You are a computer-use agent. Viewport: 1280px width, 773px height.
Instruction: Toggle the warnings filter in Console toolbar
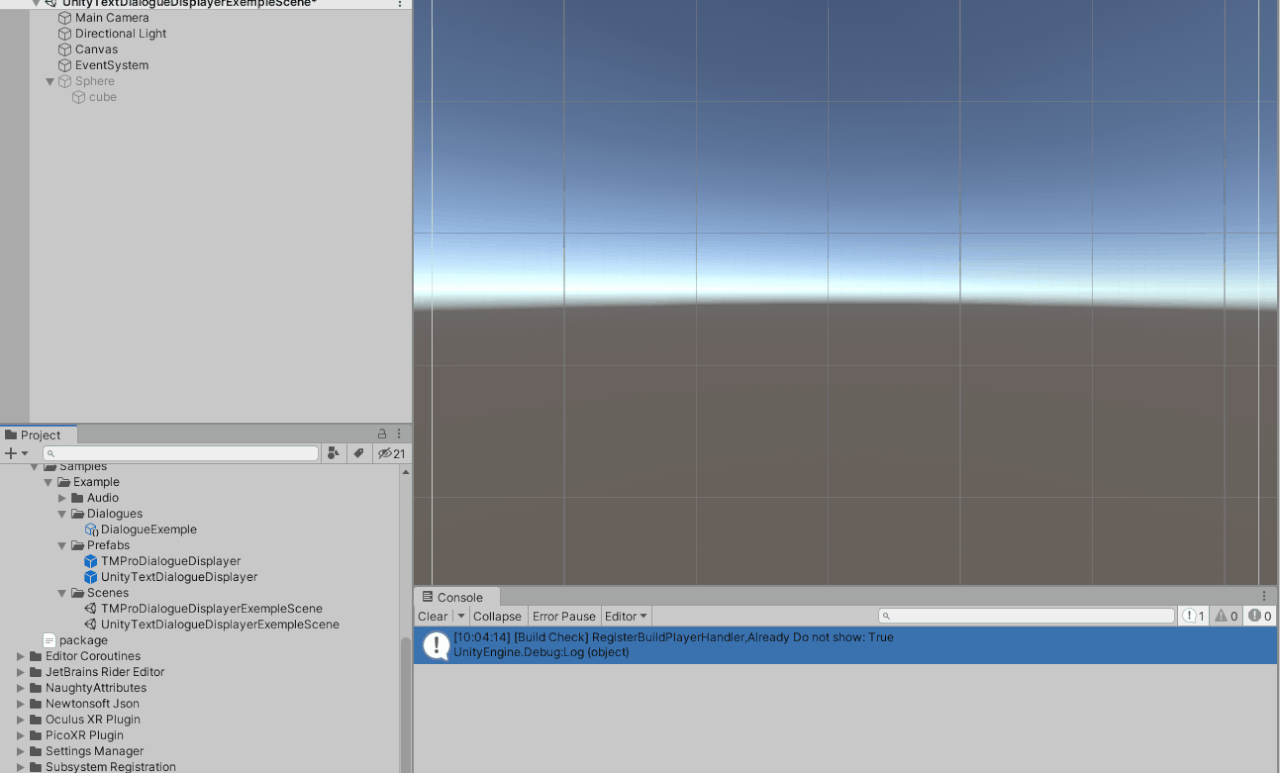click(x=1224, y=615)
